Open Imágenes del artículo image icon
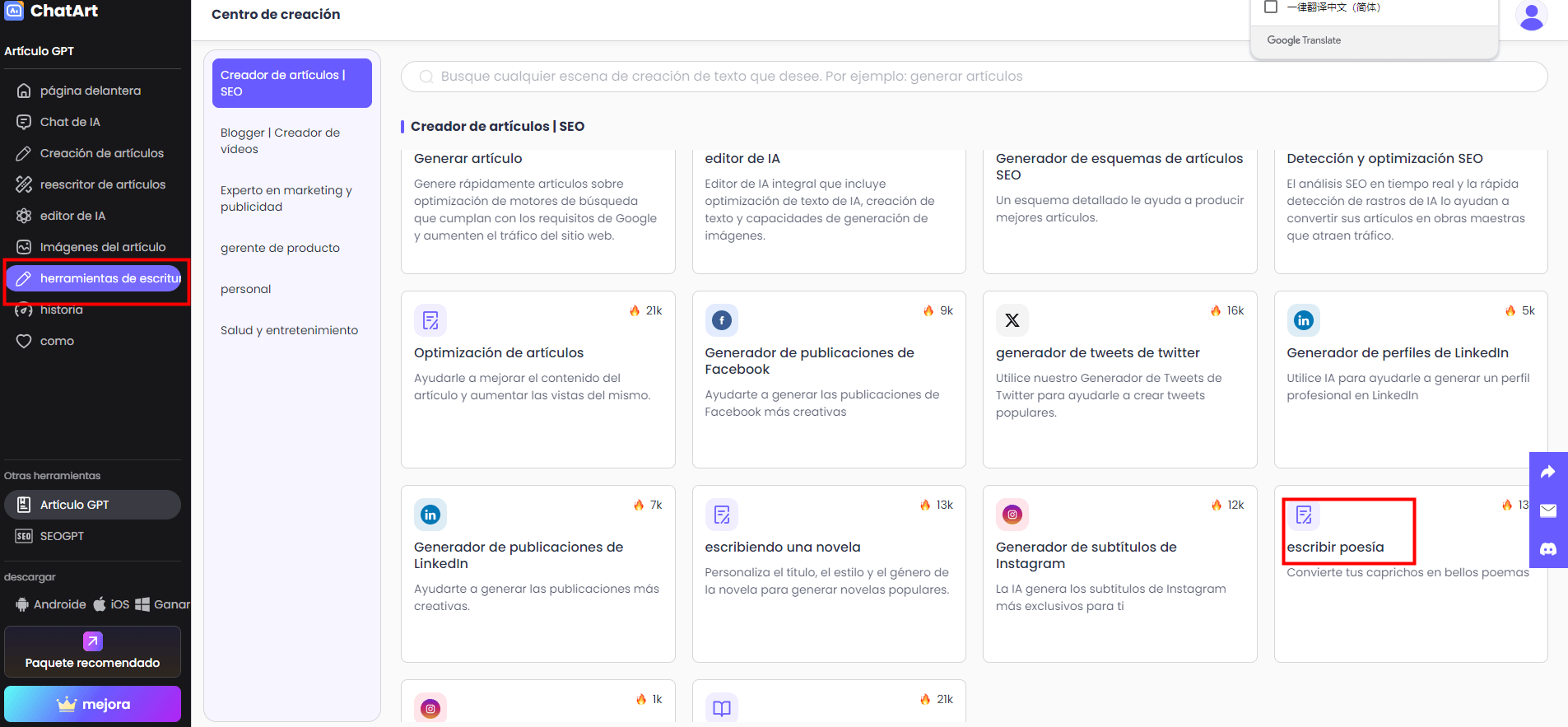This screenshot has width=1568, height=727. click(x=24, y=247)
